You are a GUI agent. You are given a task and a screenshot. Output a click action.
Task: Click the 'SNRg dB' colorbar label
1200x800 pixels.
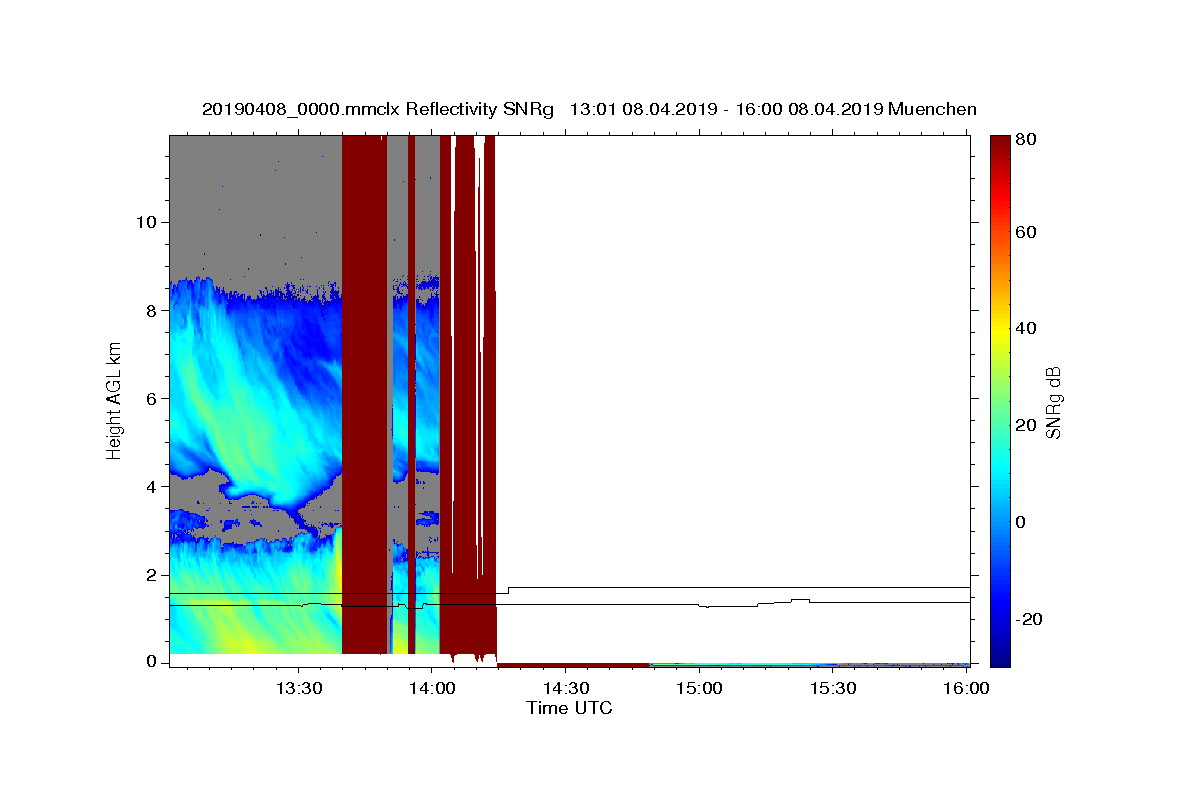click(1053, 402)
